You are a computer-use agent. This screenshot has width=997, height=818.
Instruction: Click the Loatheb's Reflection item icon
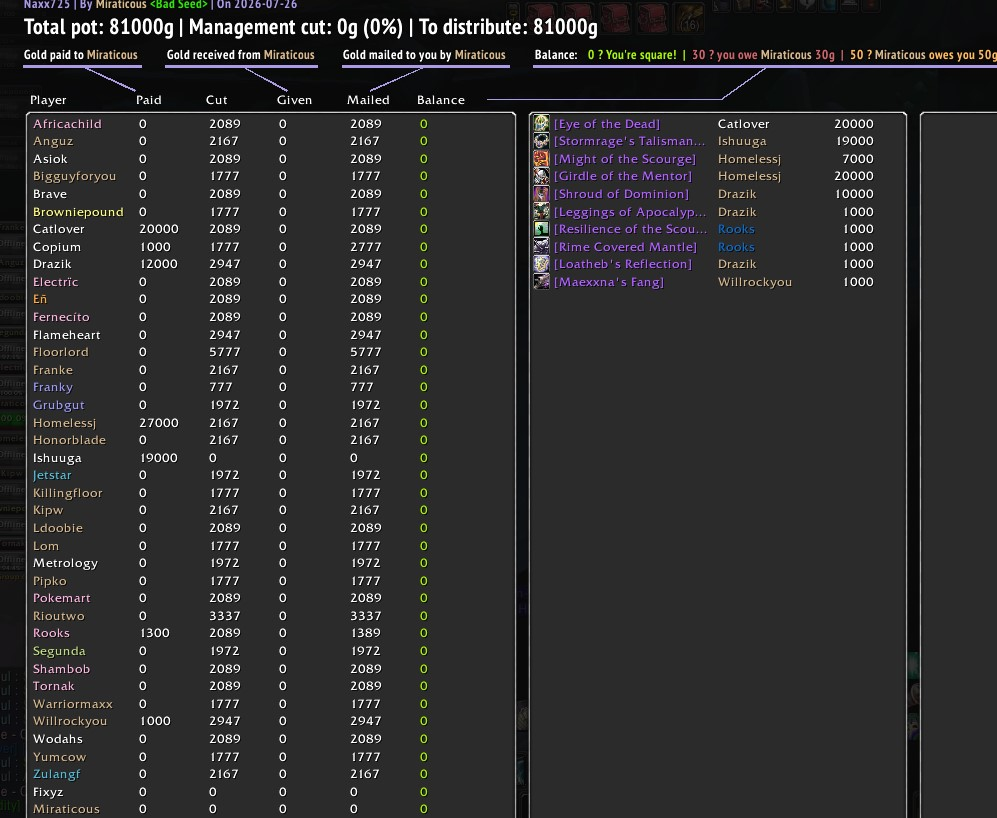coord(541,263)
